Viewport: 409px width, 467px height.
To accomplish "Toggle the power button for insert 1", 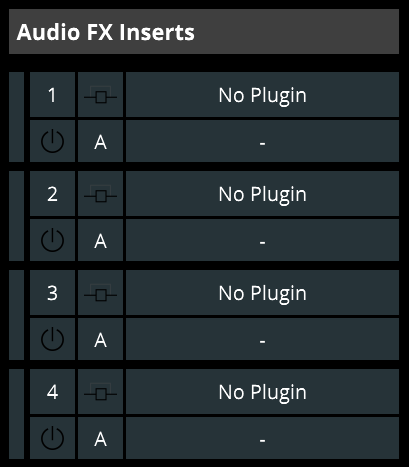I will (x=52, y=141).
